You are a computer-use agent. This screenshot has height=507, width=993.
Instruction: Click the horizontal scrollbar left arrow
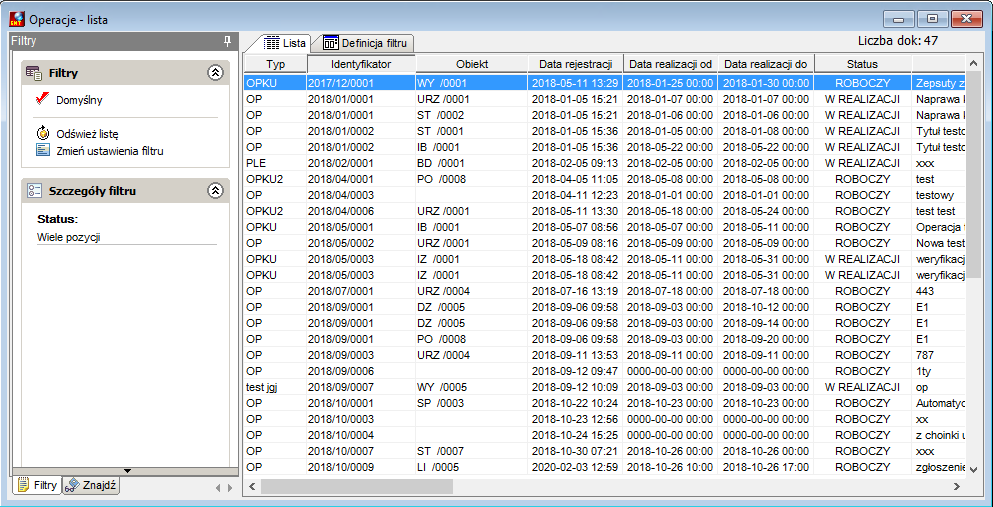pos(253,486)
